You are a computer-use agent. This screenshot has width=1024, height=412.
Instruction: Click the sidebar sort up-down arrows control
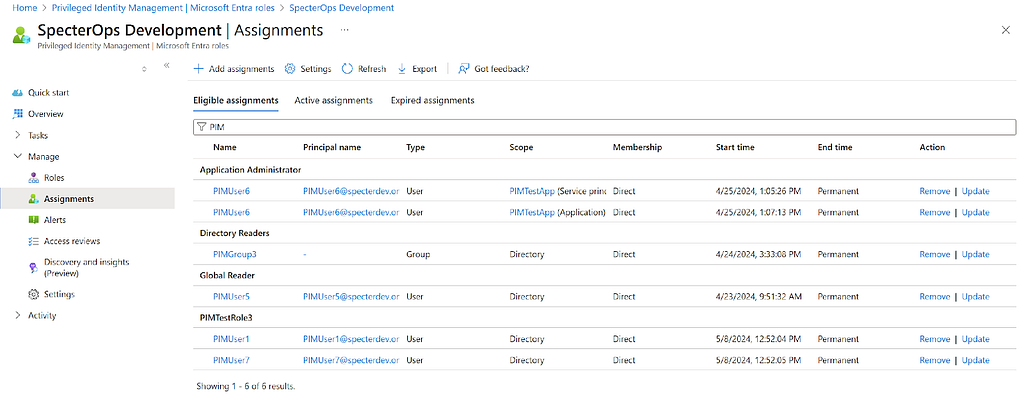click(x=144, y=69)
